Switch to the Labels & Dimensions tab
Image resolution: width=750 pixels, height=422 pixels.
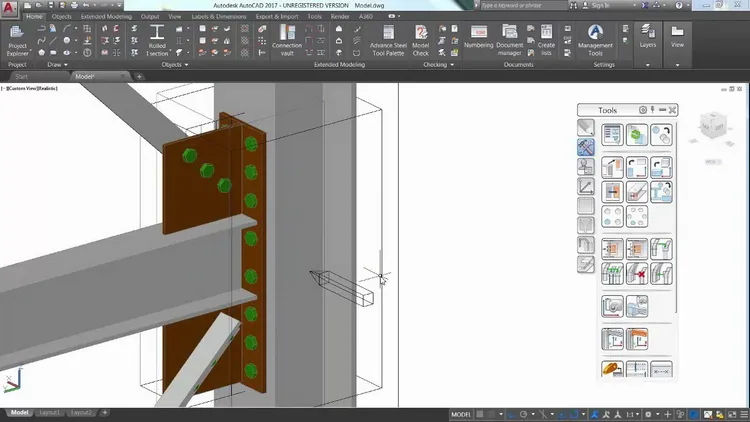[x=219, y=16]
